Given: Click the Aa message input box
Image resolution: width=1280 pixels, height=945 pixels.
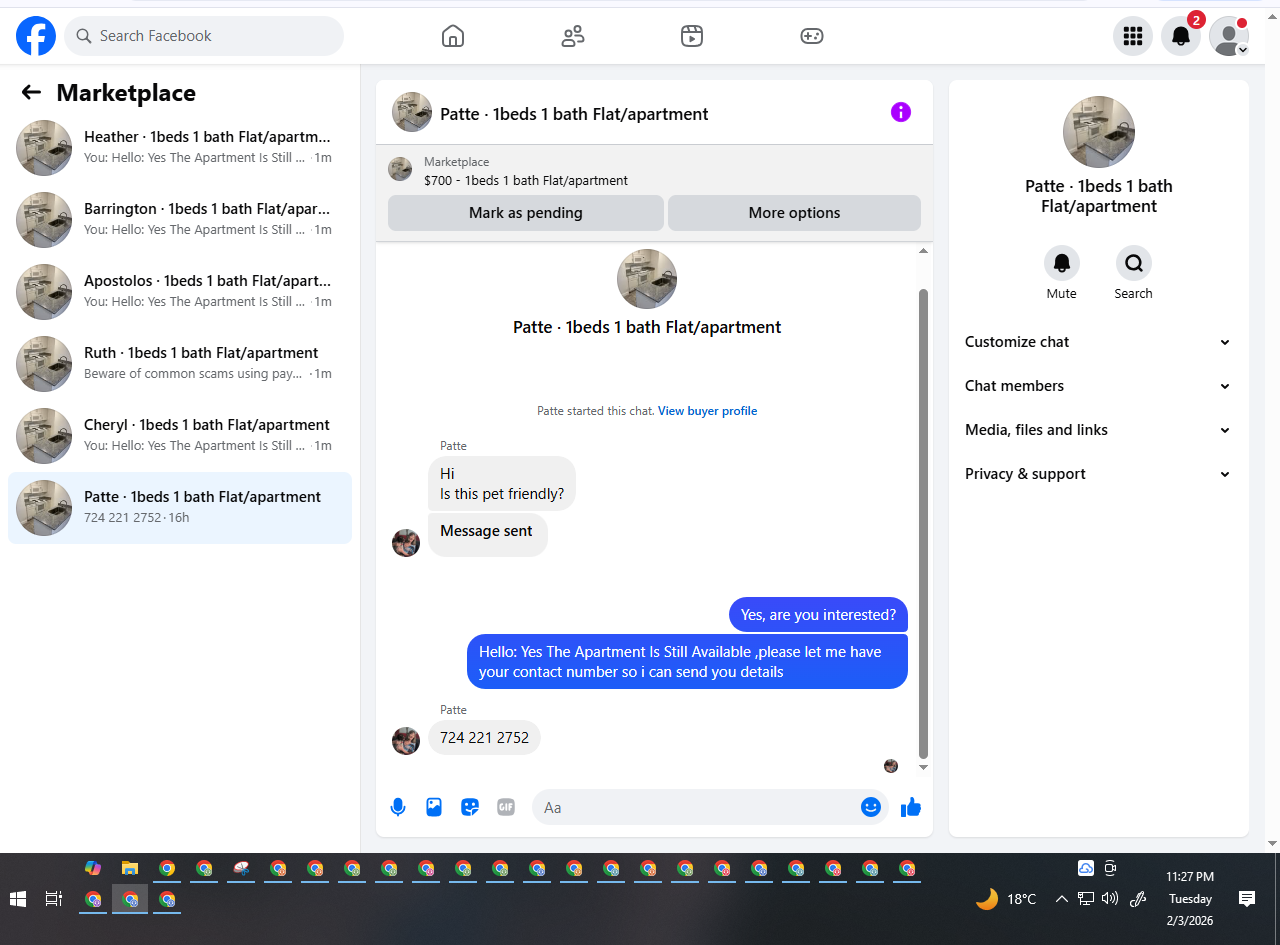Looking at the screenshot, I should [710, 807].
